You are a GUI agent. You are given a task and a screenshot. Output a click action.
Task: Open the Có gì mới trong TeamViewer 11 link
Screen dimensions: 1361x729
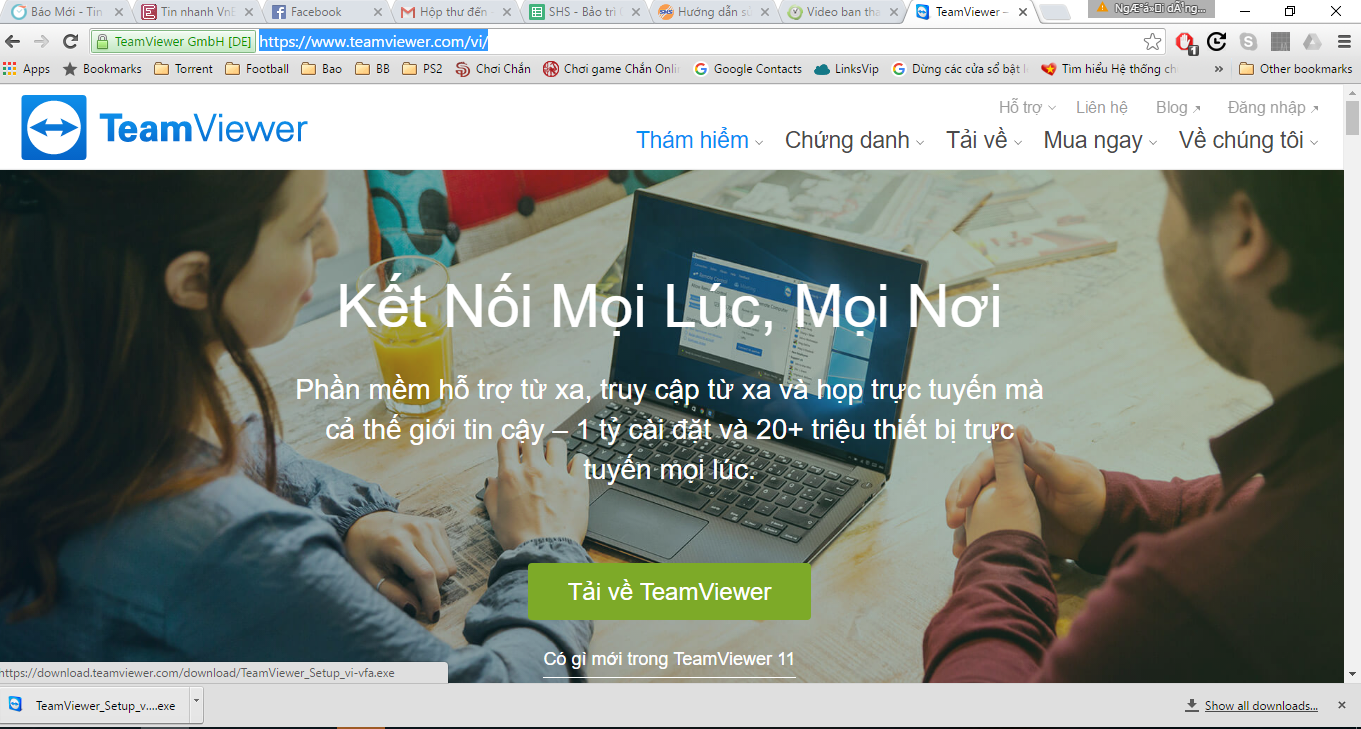click(669, 660)
